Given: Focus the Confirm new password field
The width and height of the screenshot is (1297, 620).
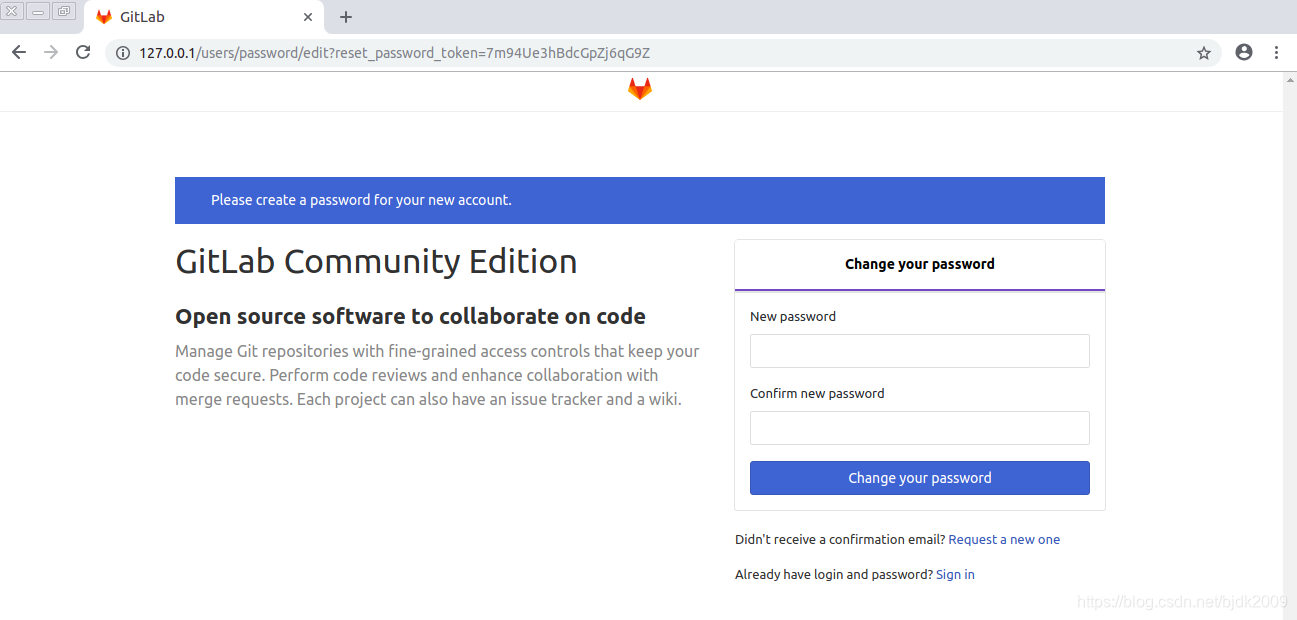Looking at the screenshot, I should coord(920,428).
